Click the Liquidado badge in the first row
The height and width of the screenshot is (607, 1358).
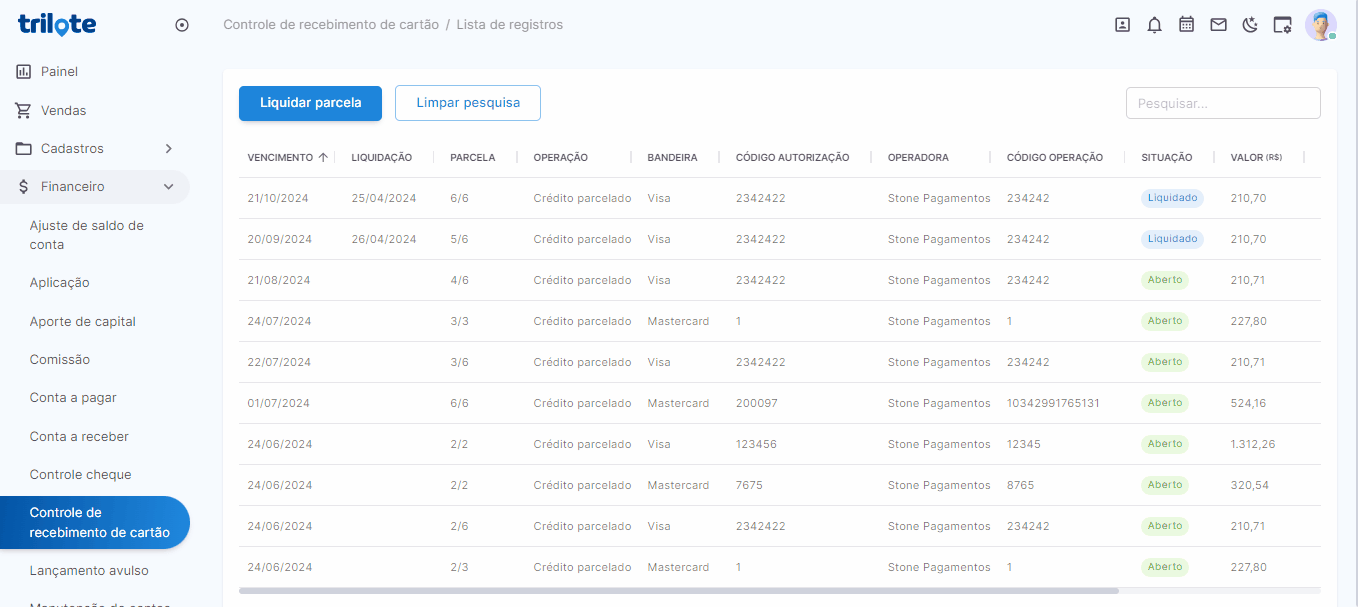pyautogui.click(x=1172, y=198)
